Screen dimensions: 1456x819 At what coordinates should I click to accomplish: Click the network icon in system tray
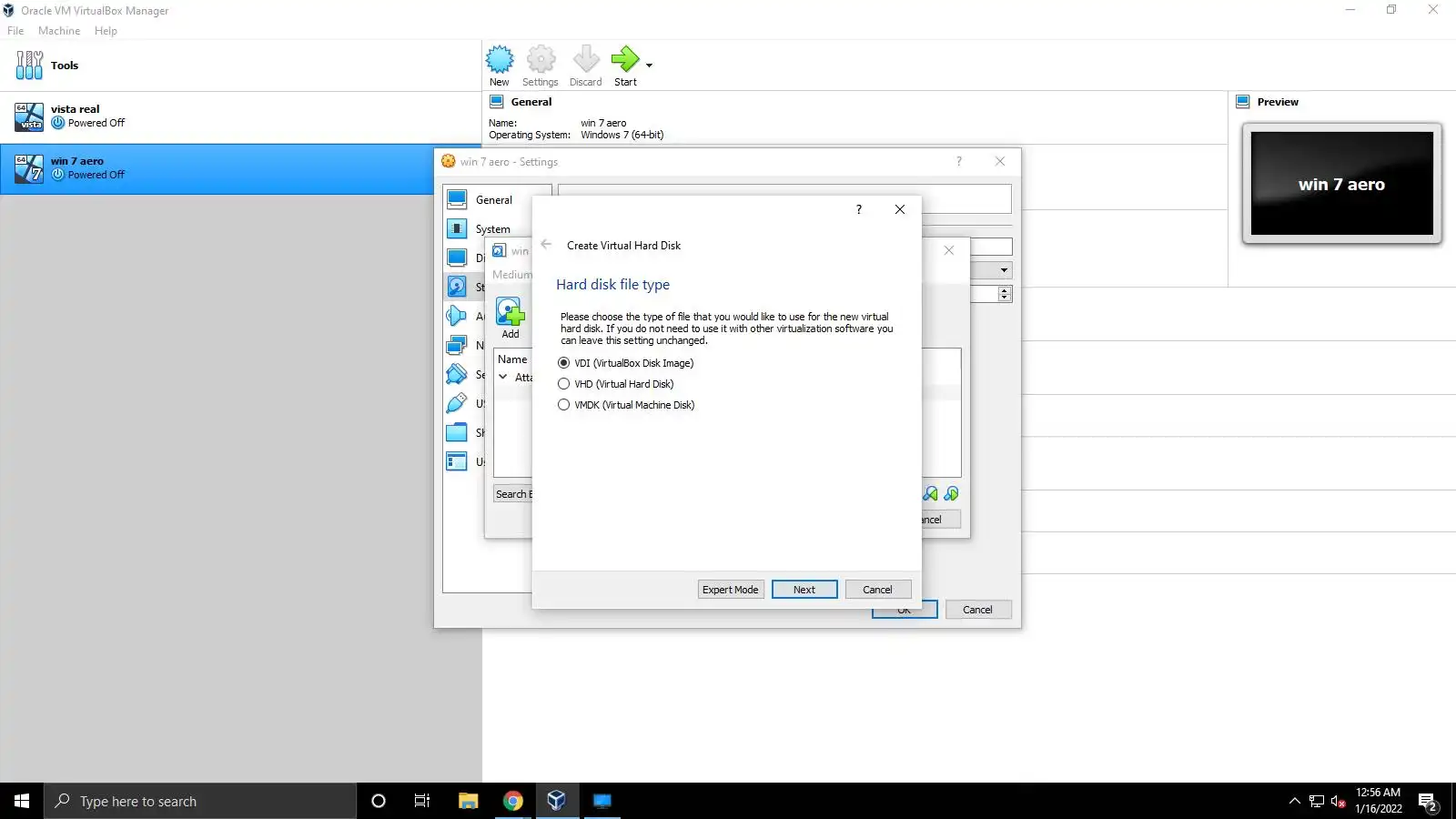[x=1317, y=801]
